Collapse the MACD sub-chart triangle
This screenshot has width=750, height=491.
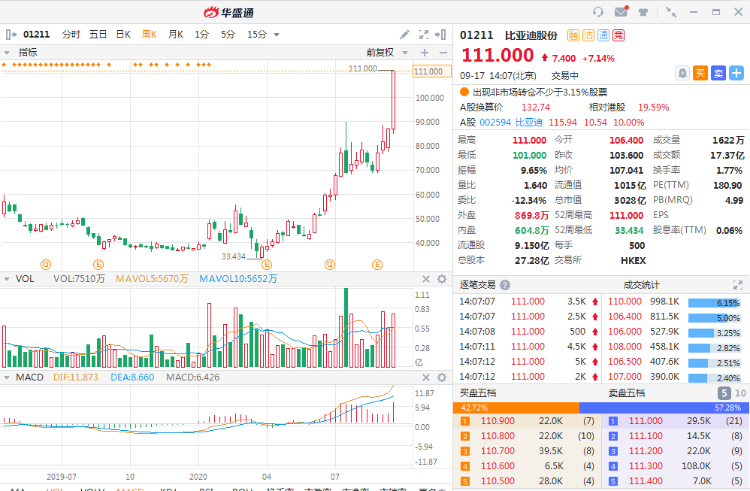coord(7,377)
